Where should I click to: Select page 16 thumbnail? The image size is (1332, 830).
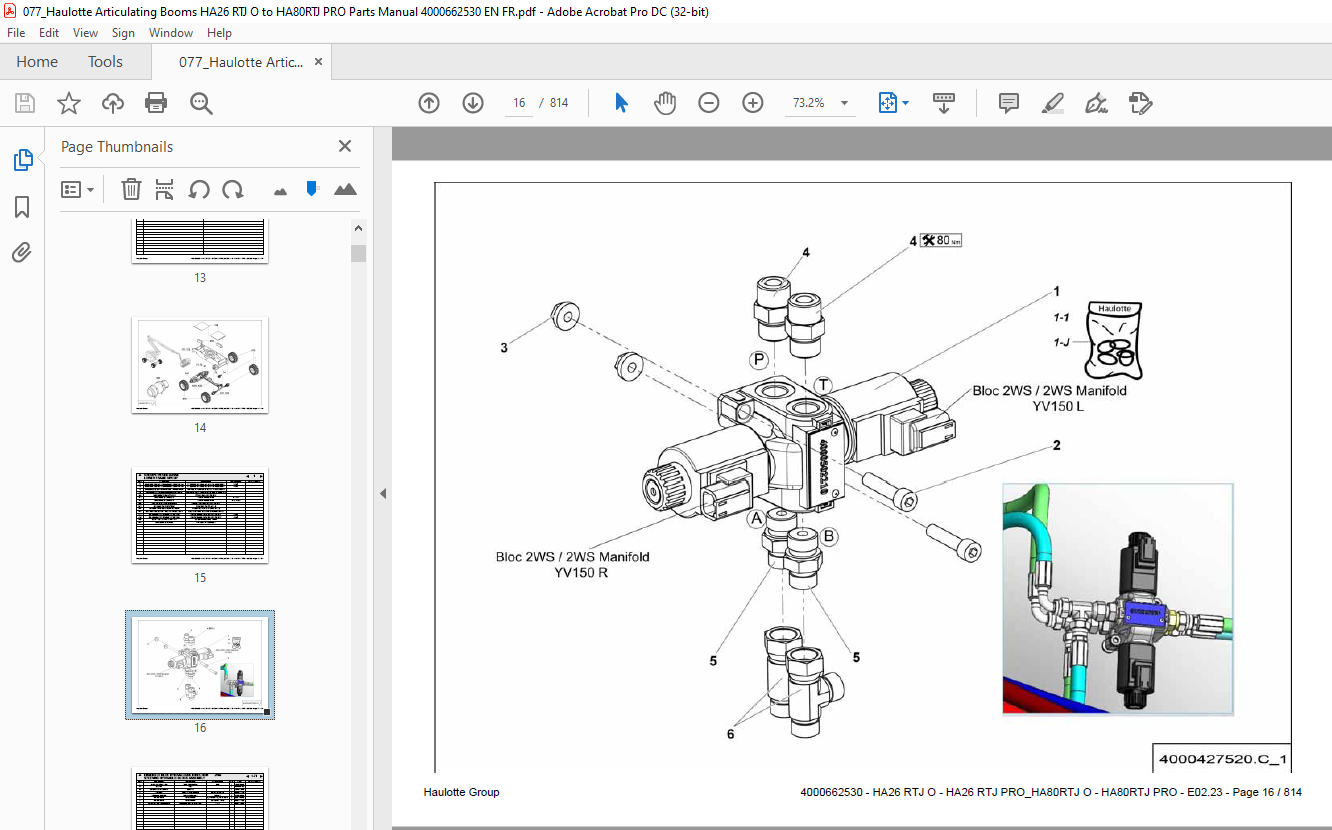pos(200,665)
